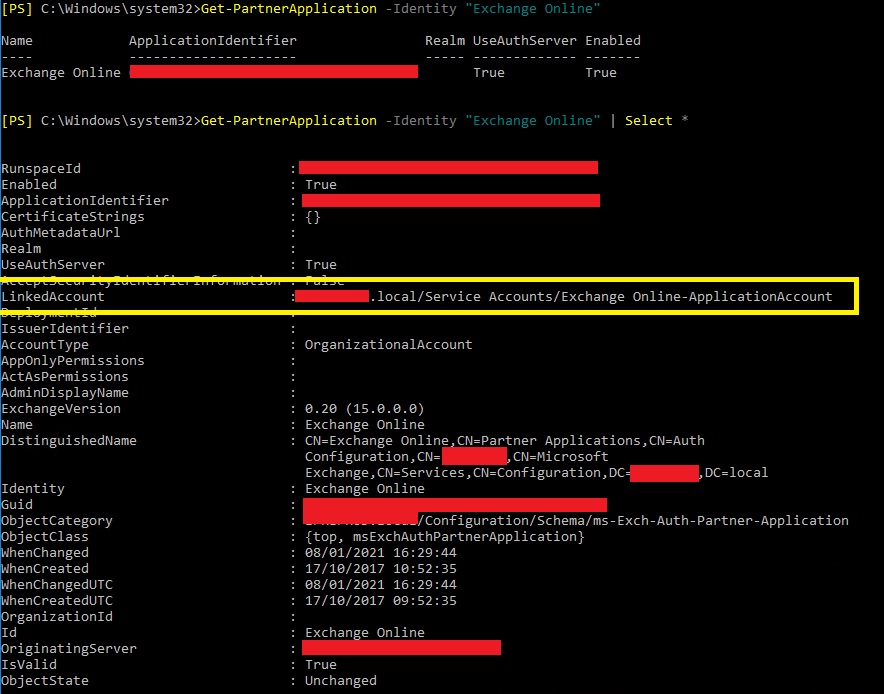Click the 'ApplicationIdentifier' column header in the table output
Viewport: 884px width, 694px height.
(x=213, y=41)
